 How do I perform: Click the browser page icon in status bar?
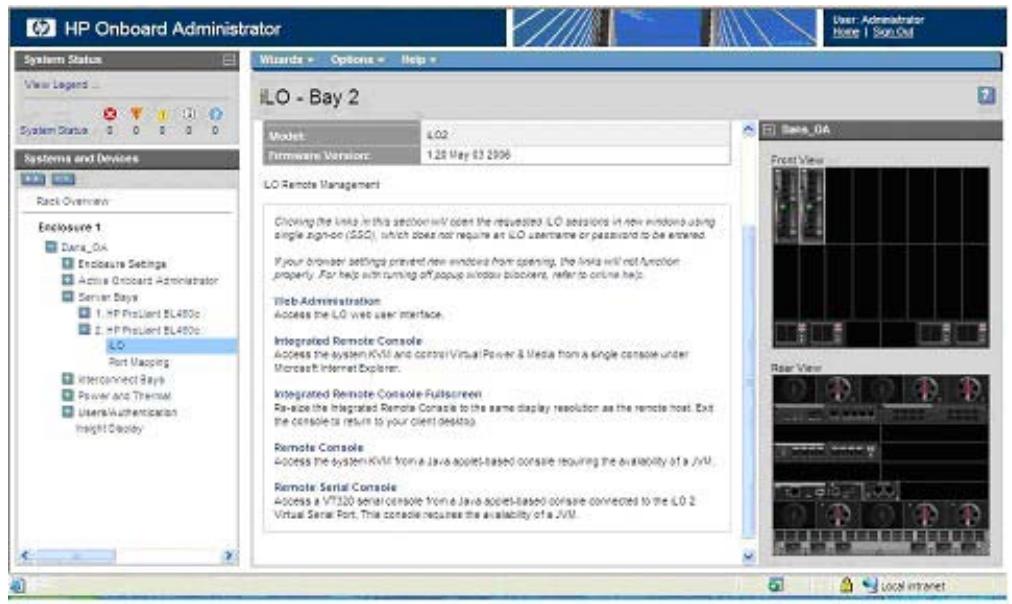pyautogui.click(x=17, y=585)
